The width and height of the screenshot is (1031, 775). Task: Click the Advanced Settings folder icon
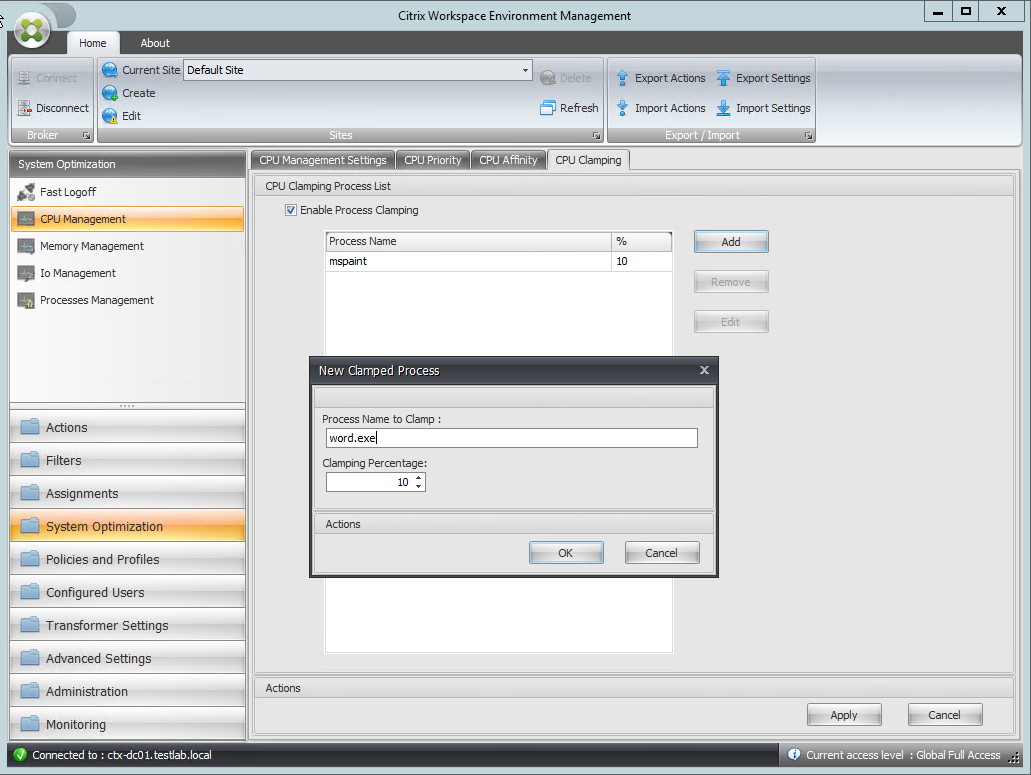(x=30, y=658)
